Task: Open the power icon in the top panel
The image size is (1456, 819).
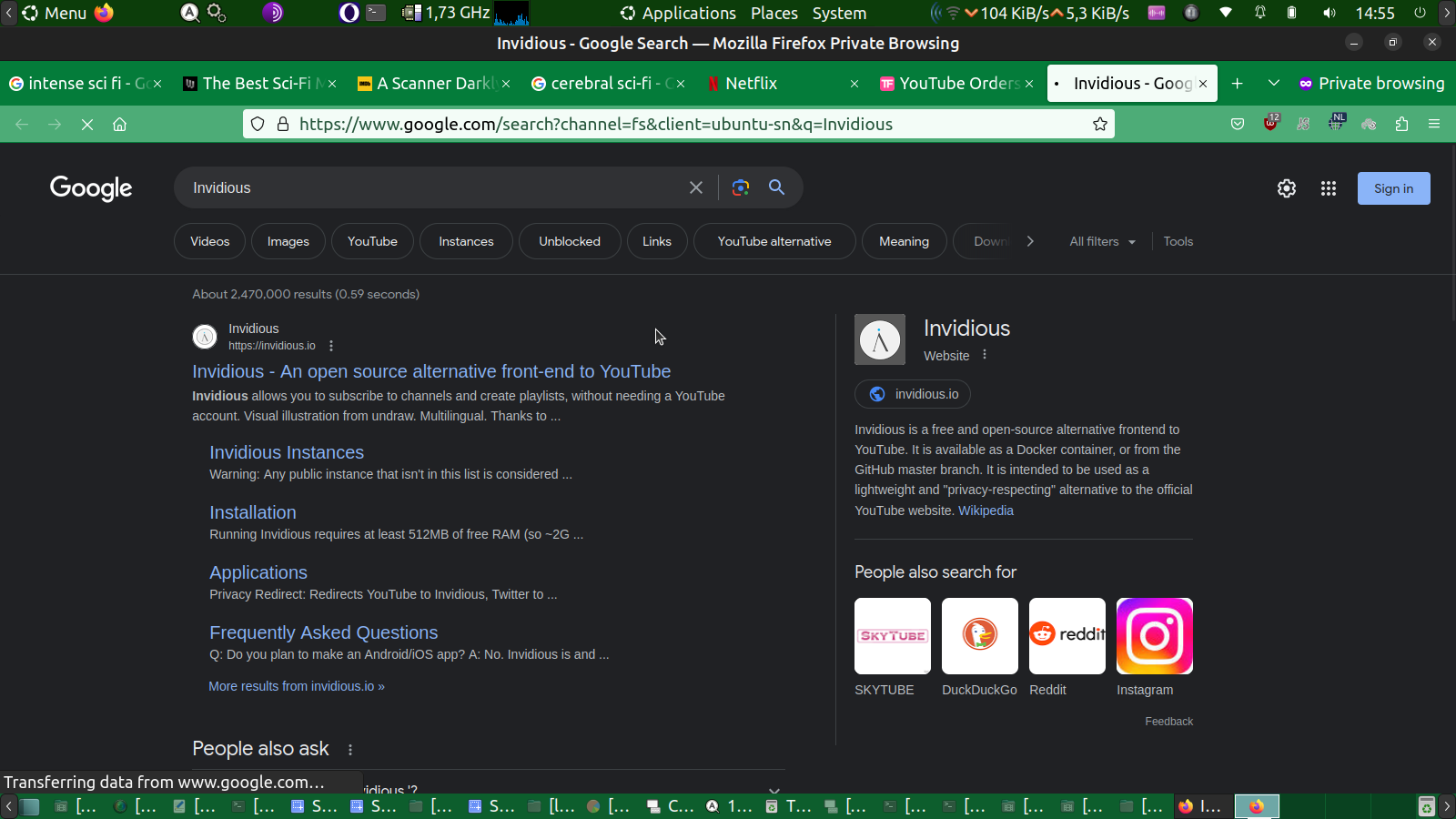Action: coord(1420,14)
